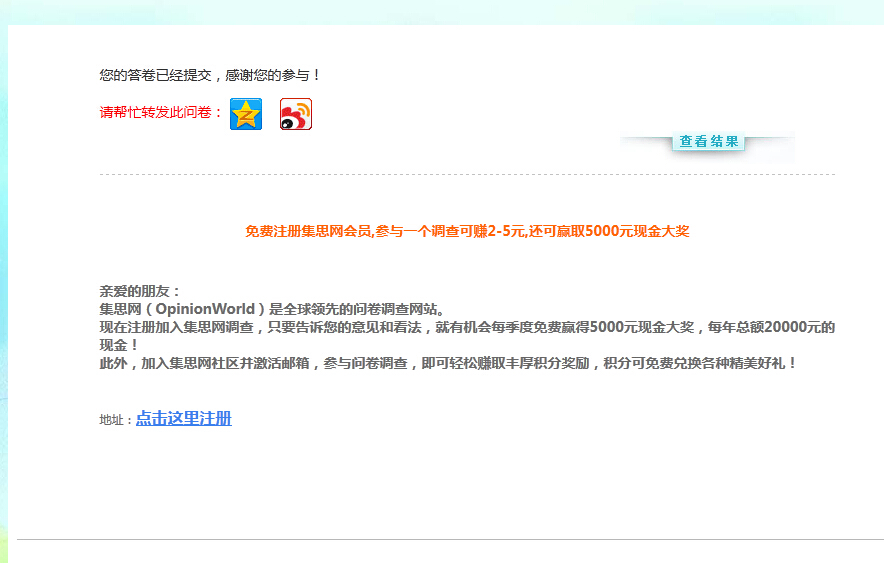Screen dimensions: 884x563
Task: Share survey via Sina Weibo icon
Action: [x=295, y=114]
